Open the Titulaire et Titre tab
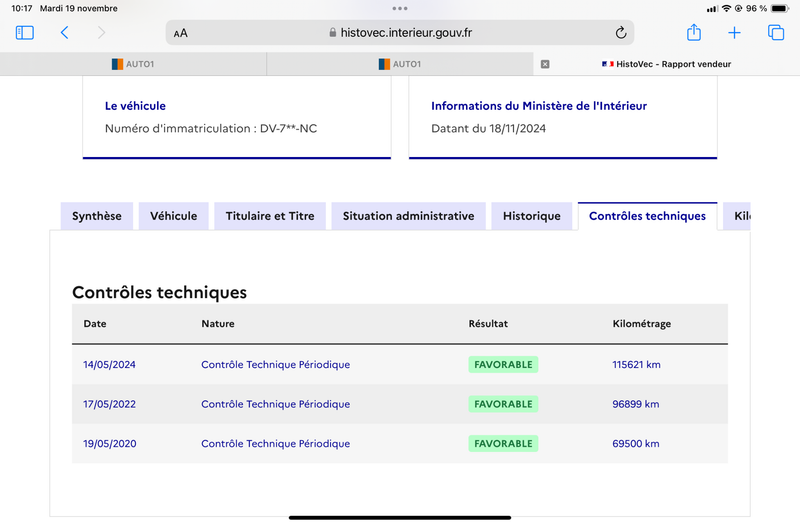Viewport: 800px width, 525px height. tap(270, 216)
